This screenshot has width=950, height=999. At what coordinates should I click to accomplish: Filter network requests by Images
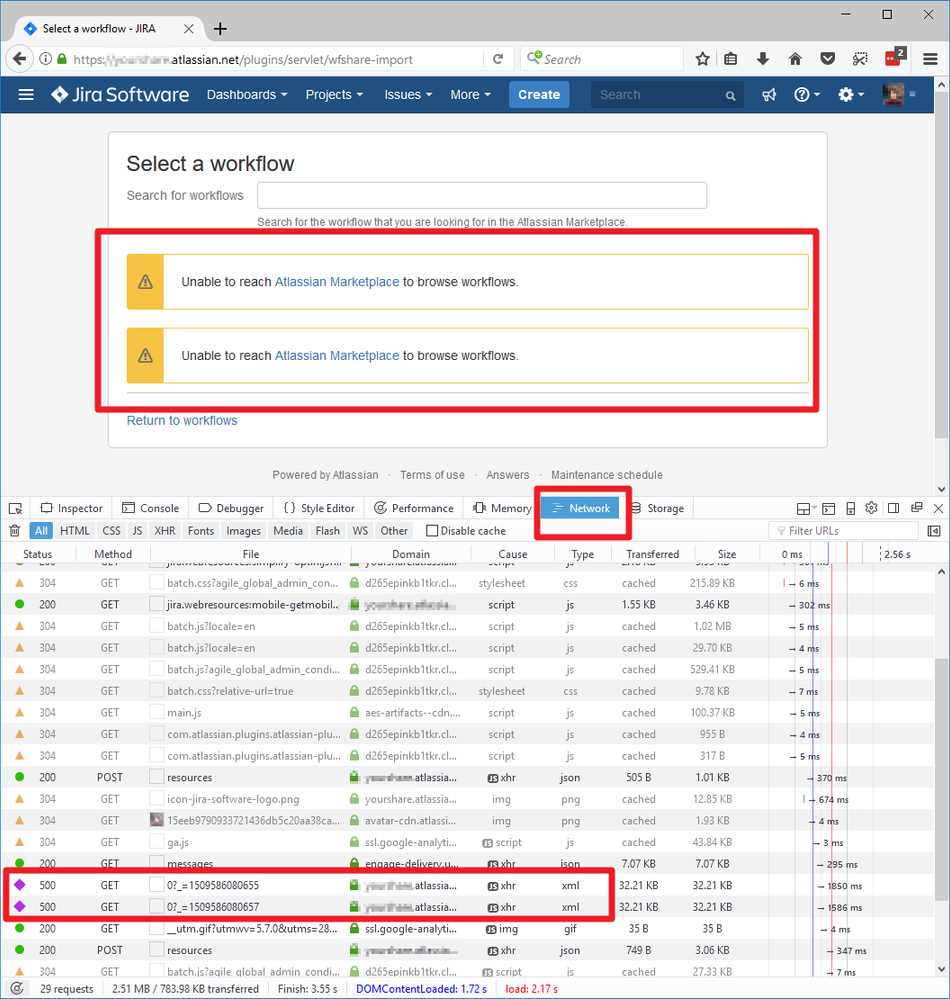[x=243, y=531]
